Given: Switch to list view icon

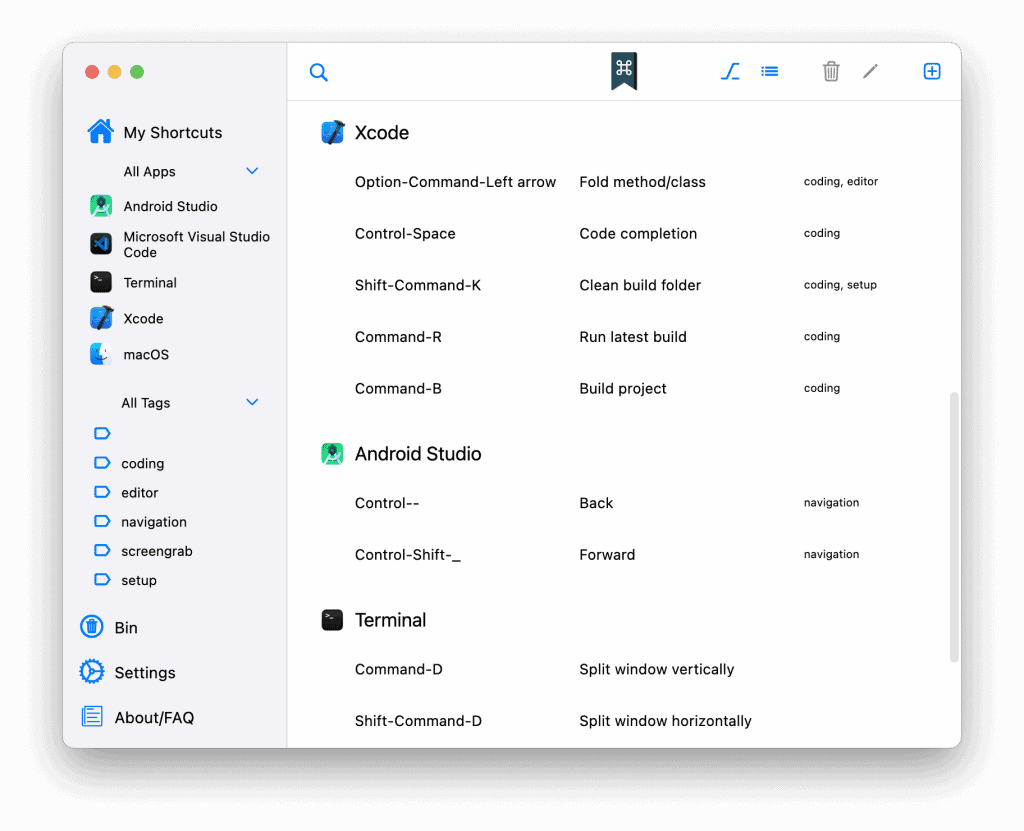Looking at the screenshot, I should (x=769, y=71).
